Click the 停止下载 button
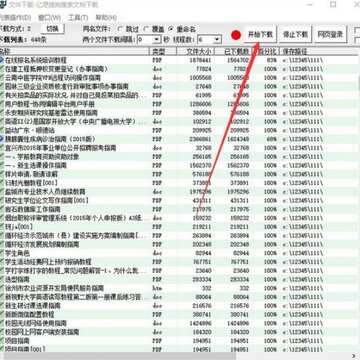Viewport: 360px width, 360px height. (295, 34)
